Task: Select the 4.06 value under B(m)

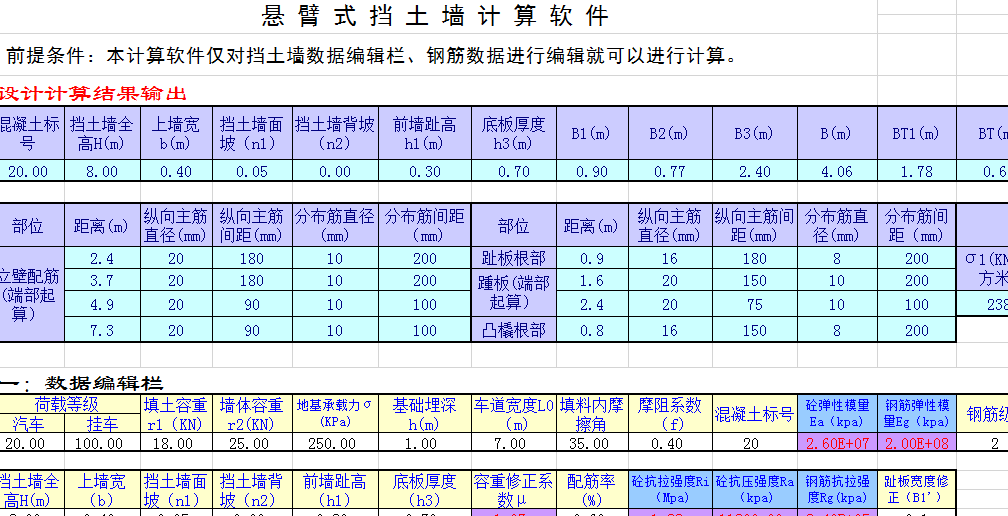Action: coord(837,171)
